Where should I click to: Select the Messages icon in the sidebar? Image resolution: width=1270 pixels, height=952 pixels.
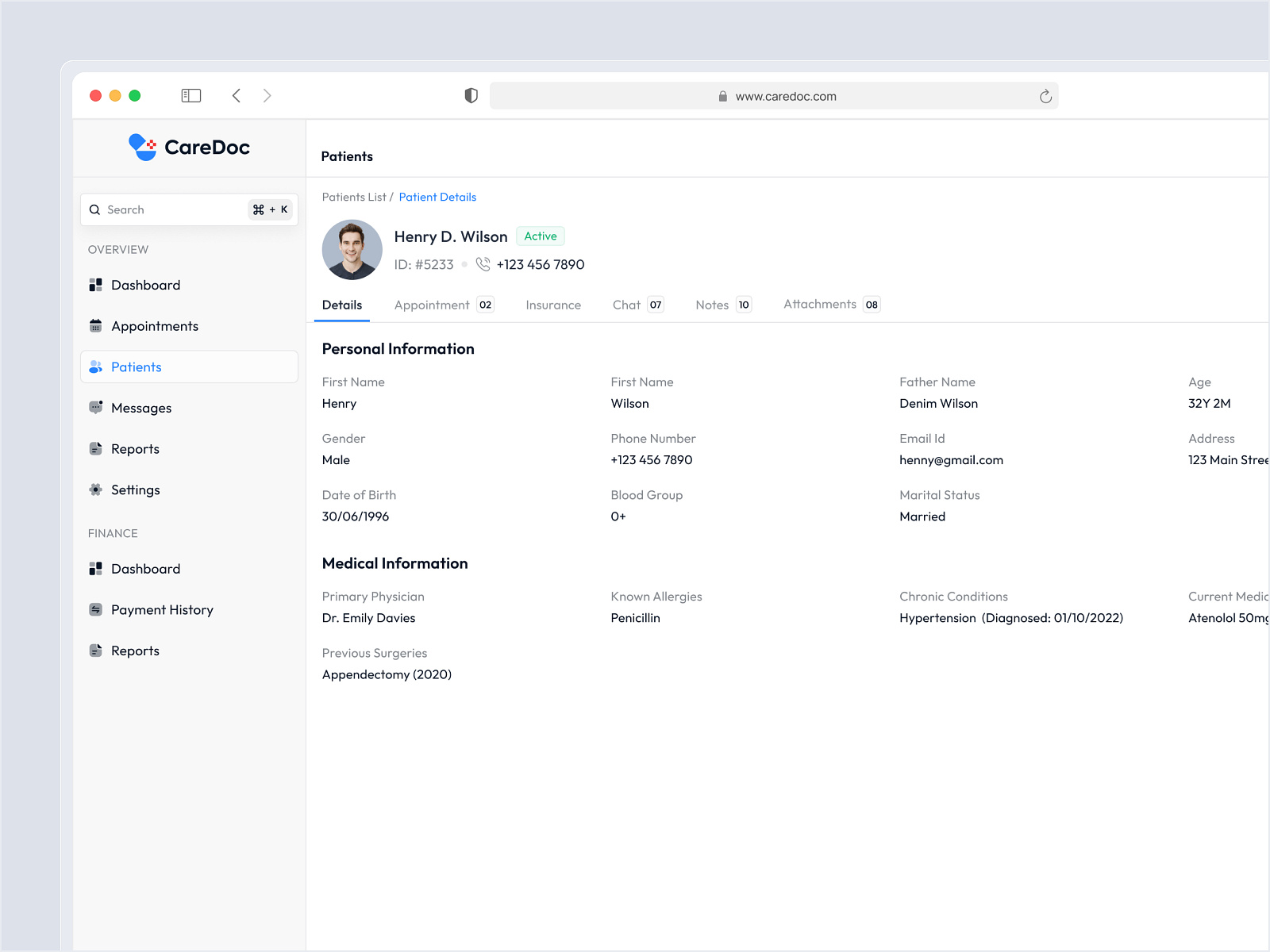[x=95, y=408]
